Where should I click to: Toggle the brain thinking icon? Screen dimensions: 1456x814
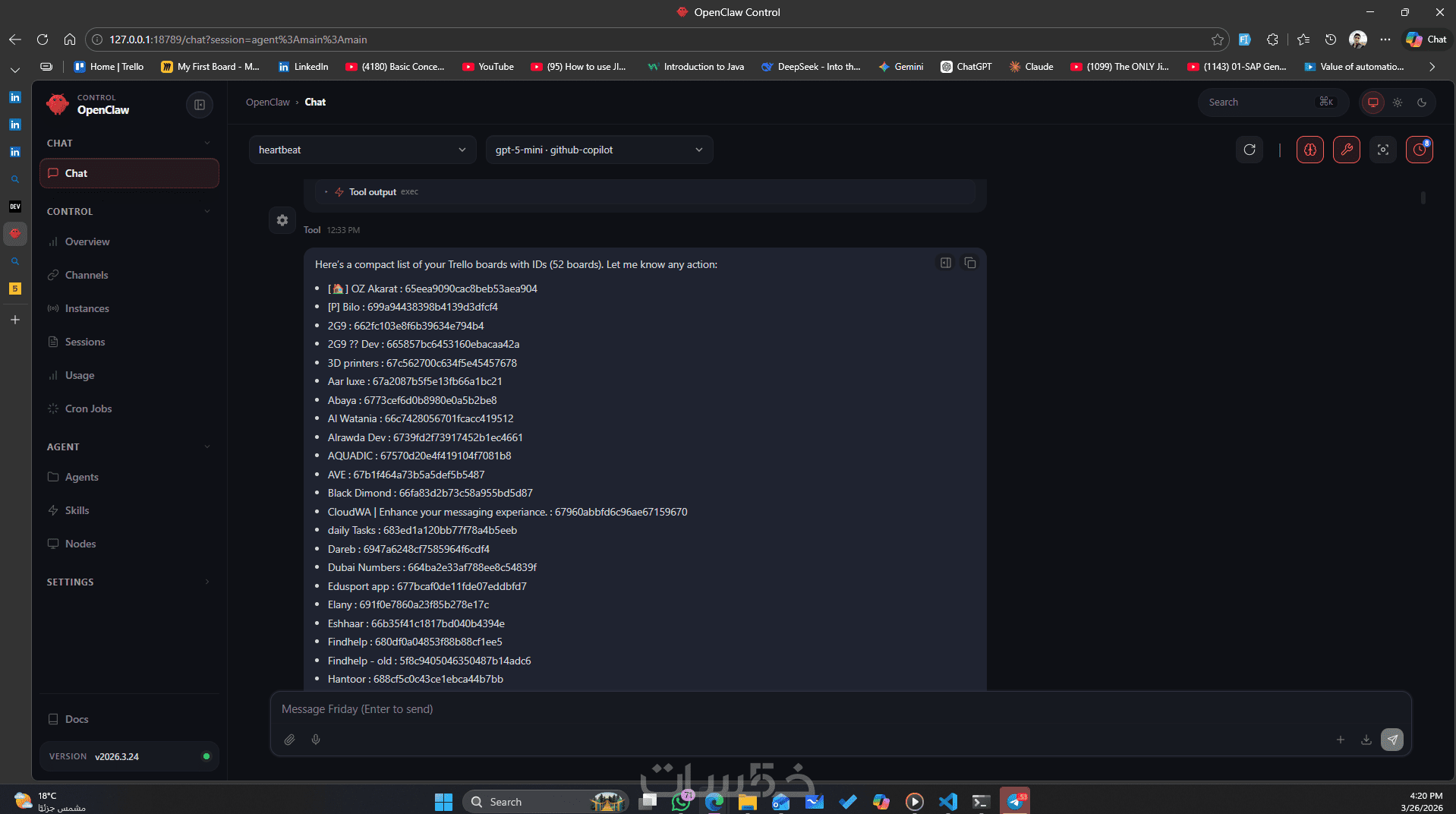pos(1310,150)
